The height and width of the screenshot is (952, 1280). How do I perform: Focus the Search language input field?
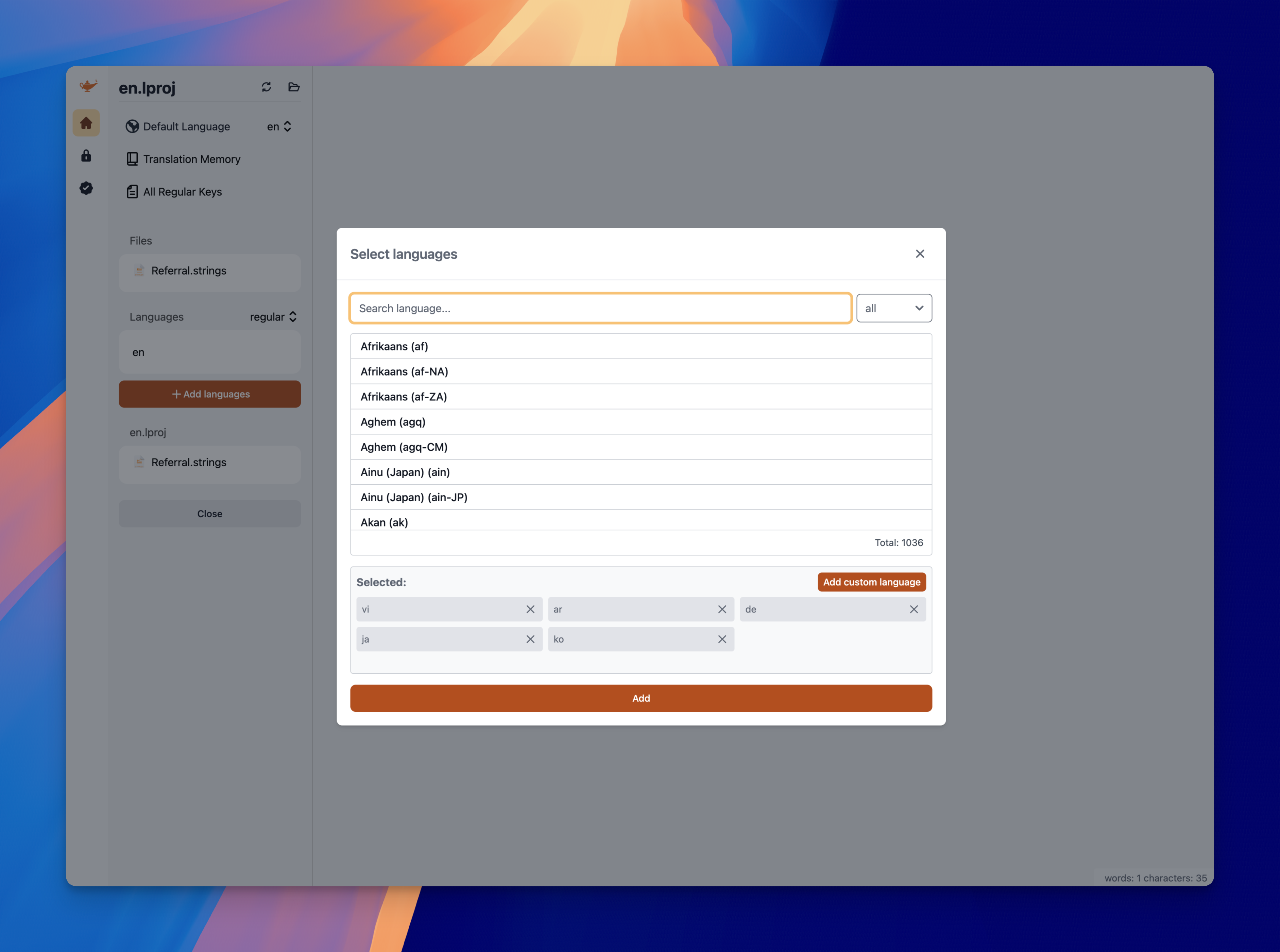600,308
